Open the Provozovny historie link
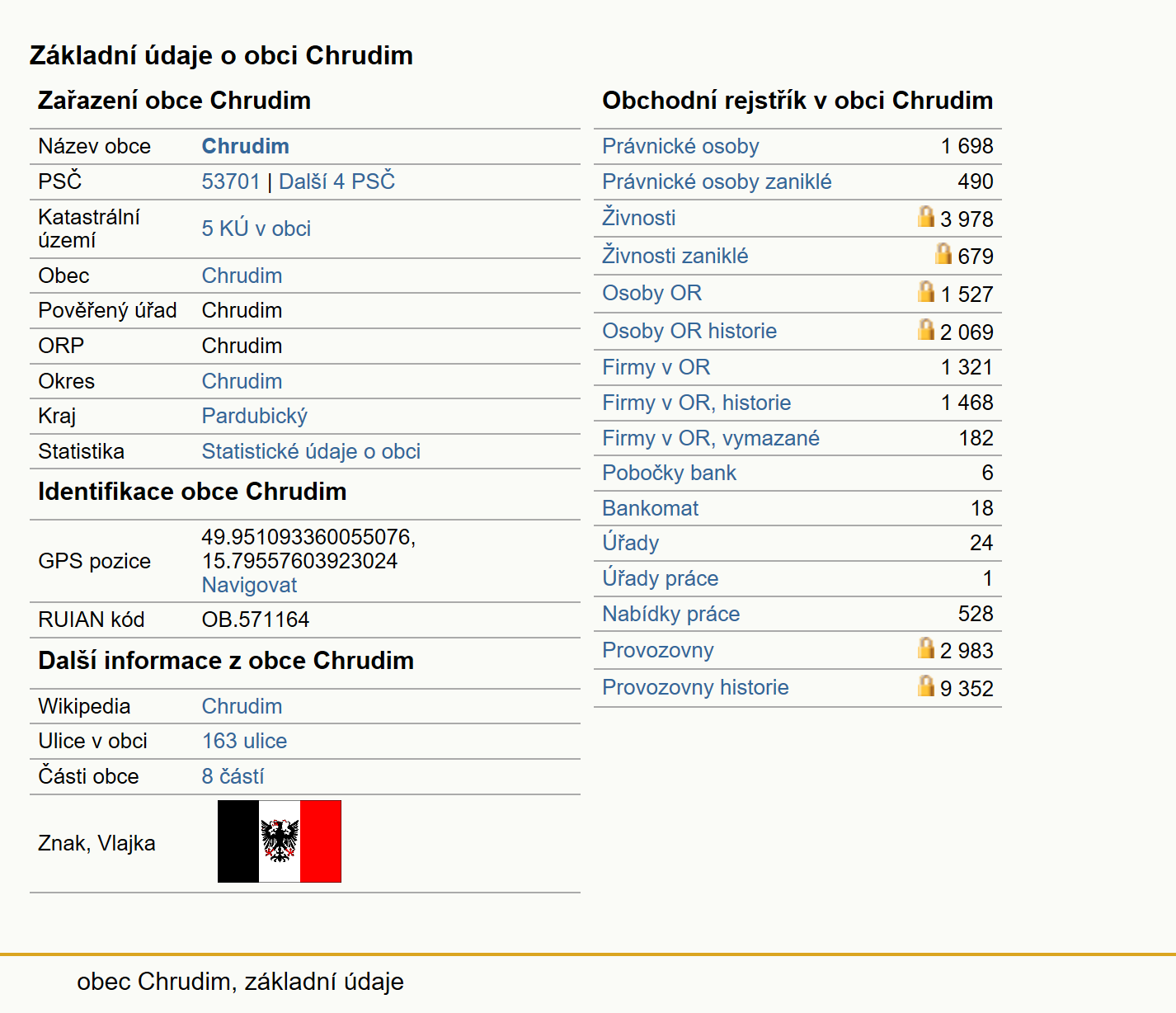Screen dimensions: 1176x1013 (695, 687)
